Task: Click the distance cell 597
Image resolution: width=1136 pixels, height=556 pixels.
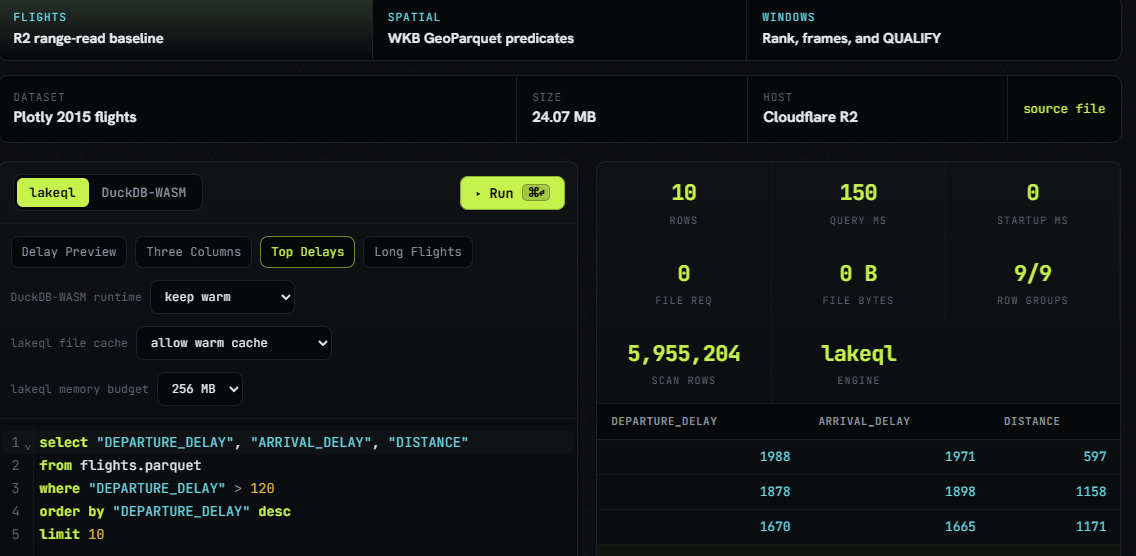Action: pyautogui.click(x=1095, y=457)
